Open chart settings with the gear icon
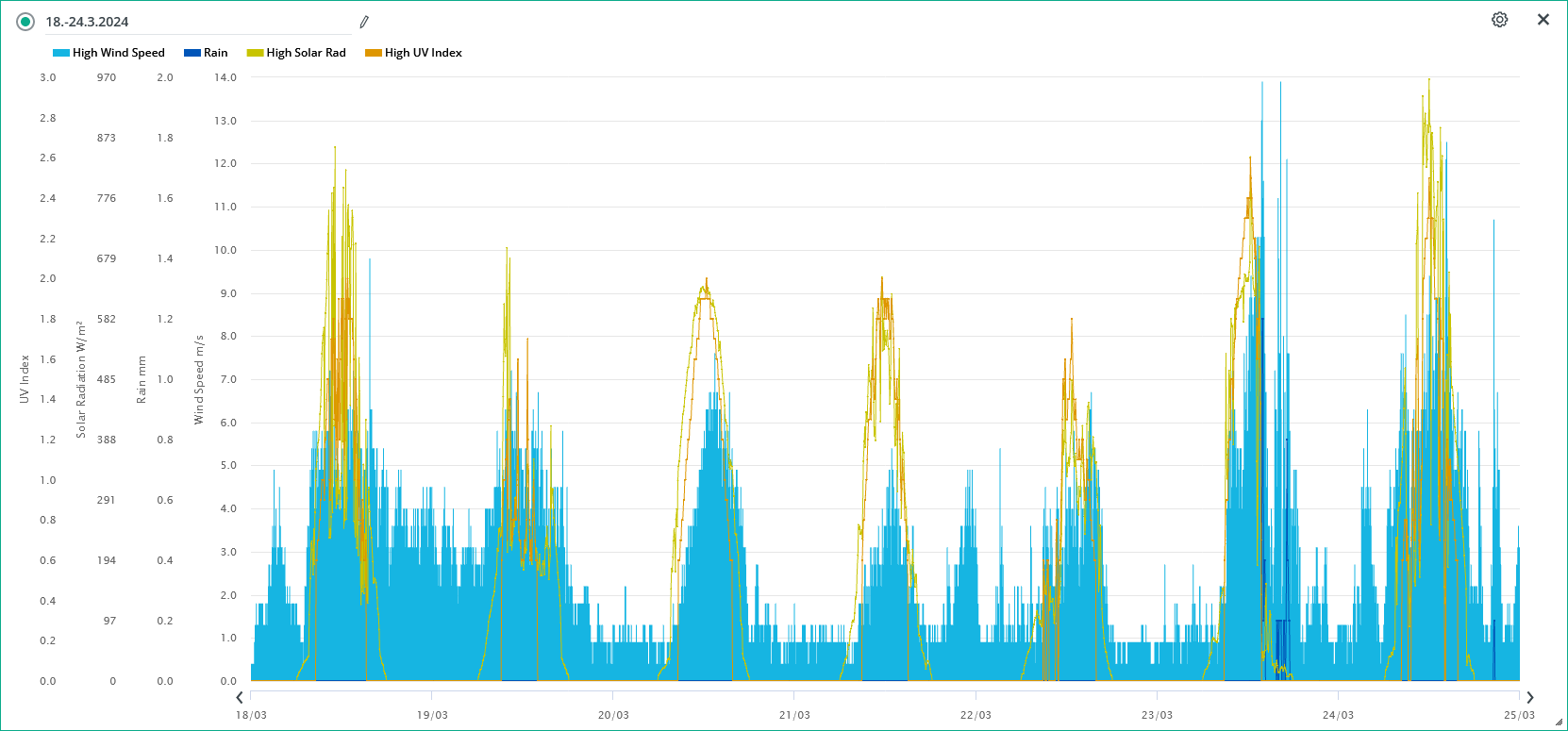The image size is (1568, 731). point(1499,20)
